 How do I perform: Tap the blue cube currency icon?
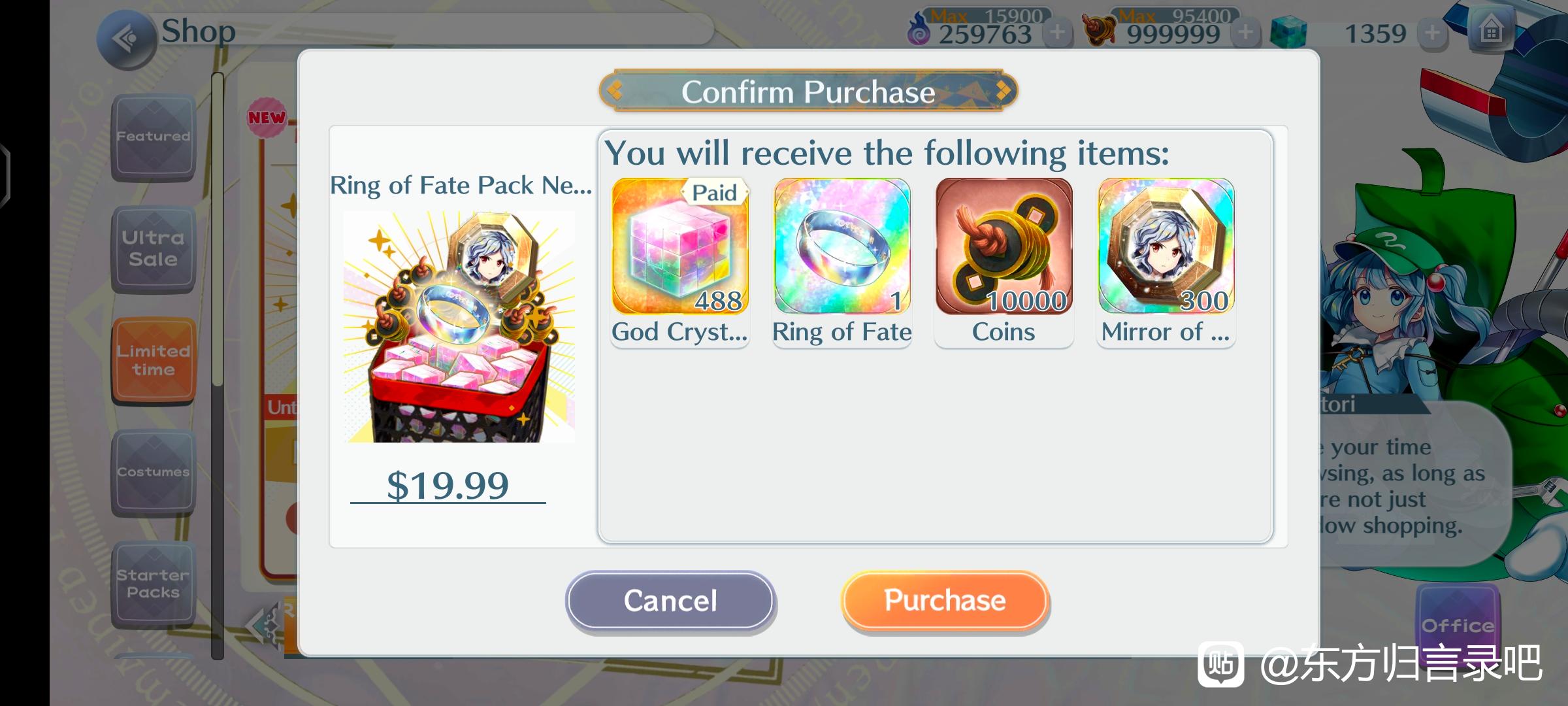point(1288,33)
